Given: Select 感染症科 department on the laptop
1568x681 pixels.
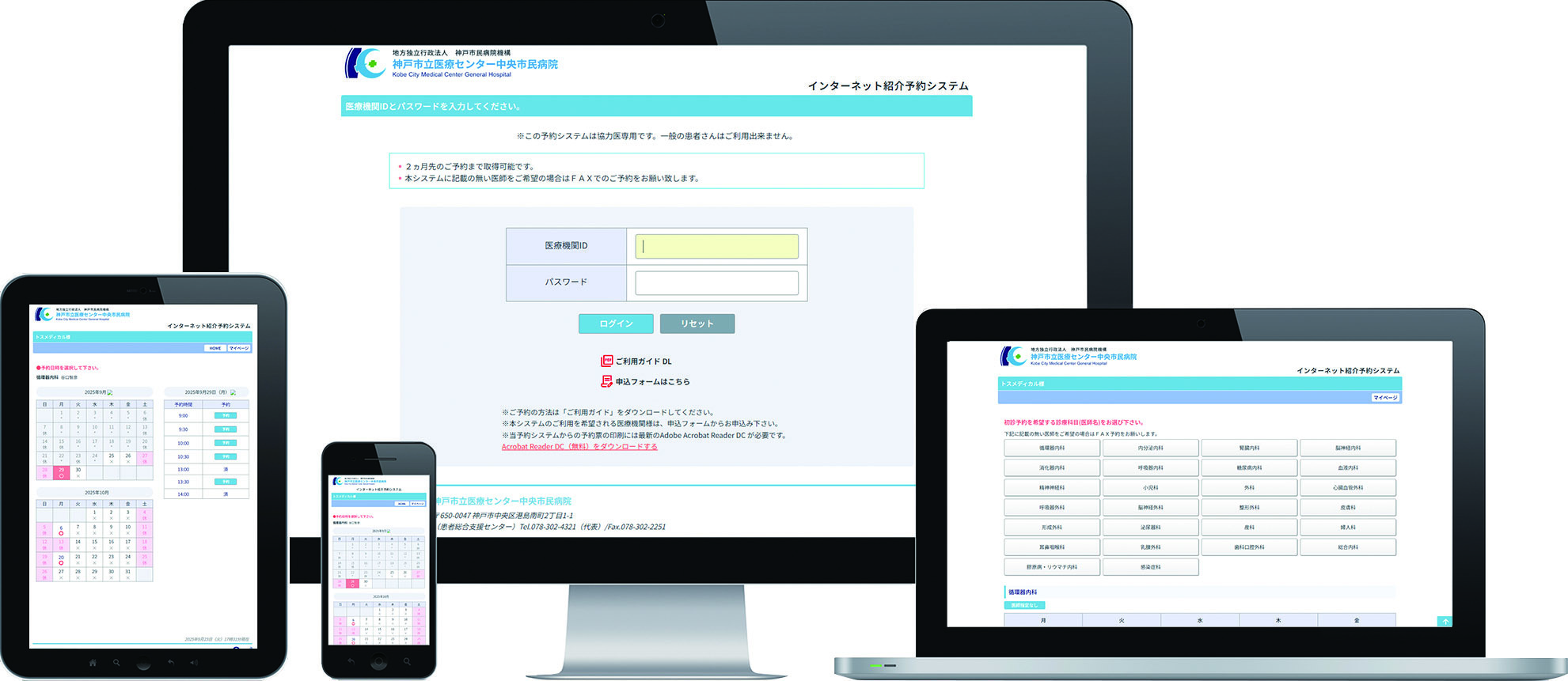Looking at the screenshot, I should pyautogui.click(x=1150, y=566).
